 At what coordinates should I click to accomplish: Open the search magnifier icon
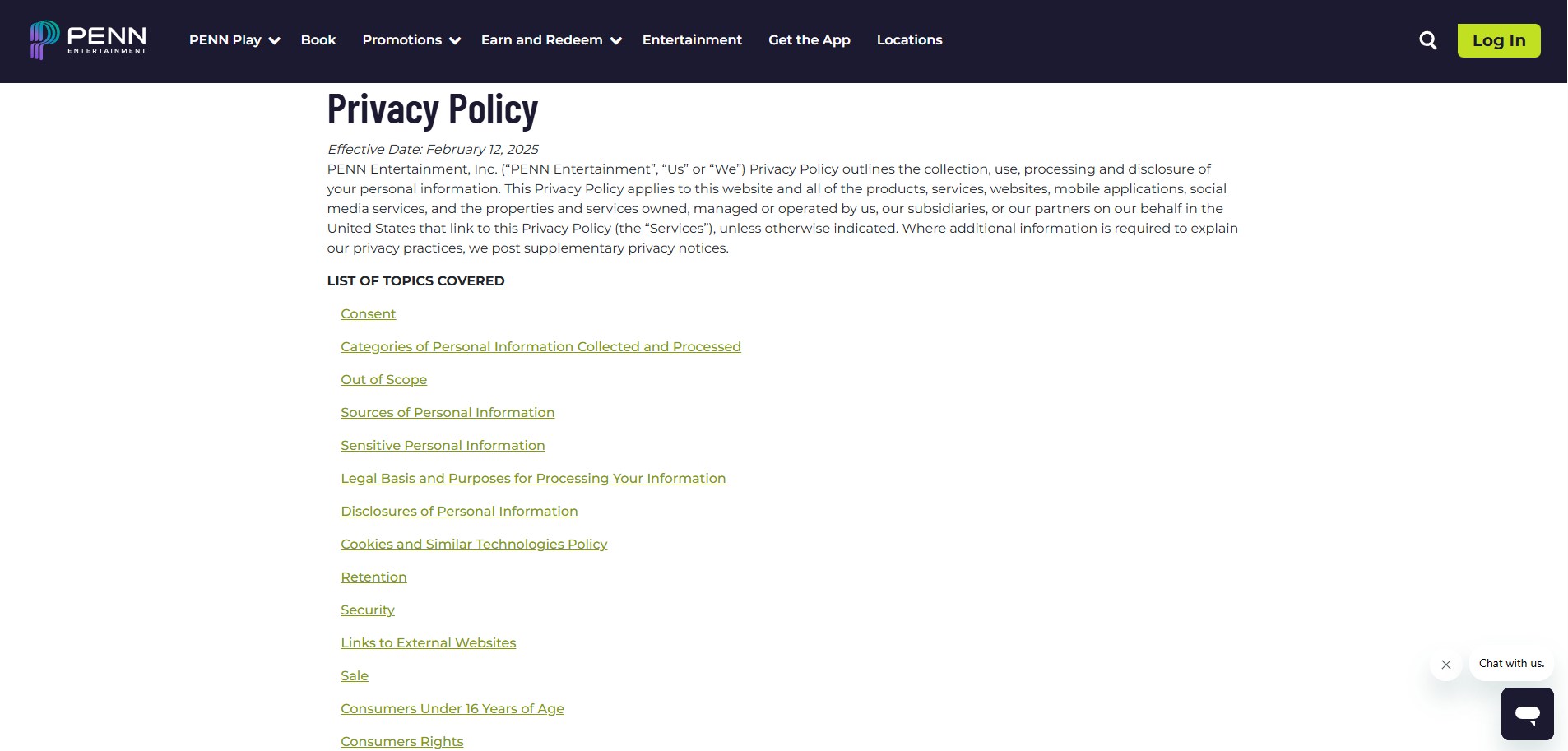click(1428, 40)
